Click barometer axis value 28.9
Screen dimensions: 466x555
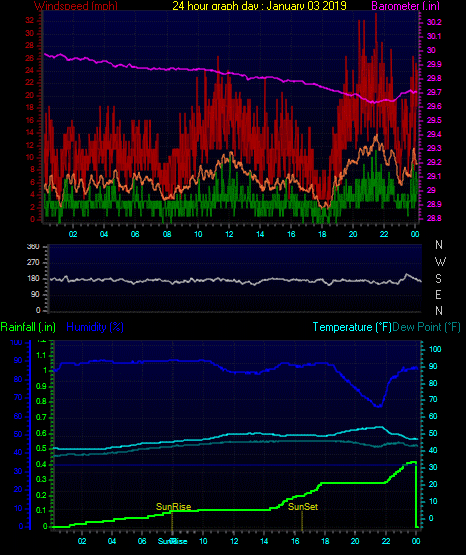pos(434,205)
